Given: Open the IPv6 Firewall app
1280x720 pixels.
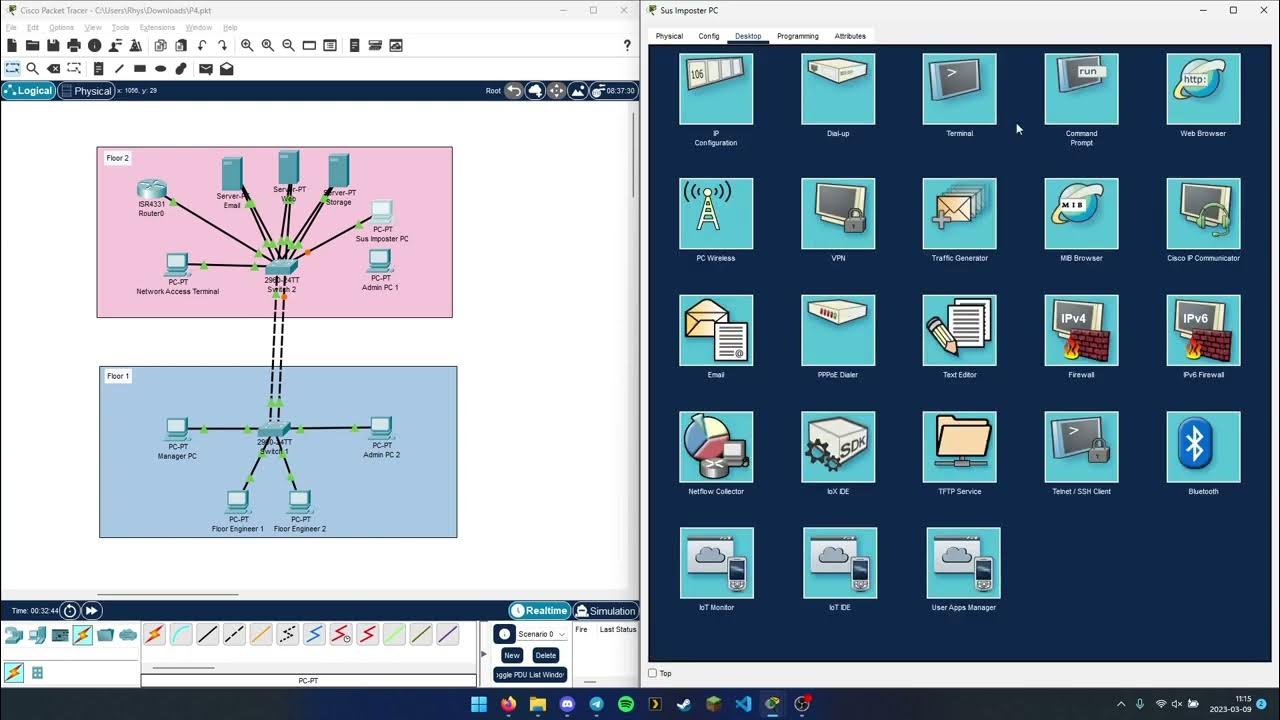Looking at the screenshot, I should 1203,330.
